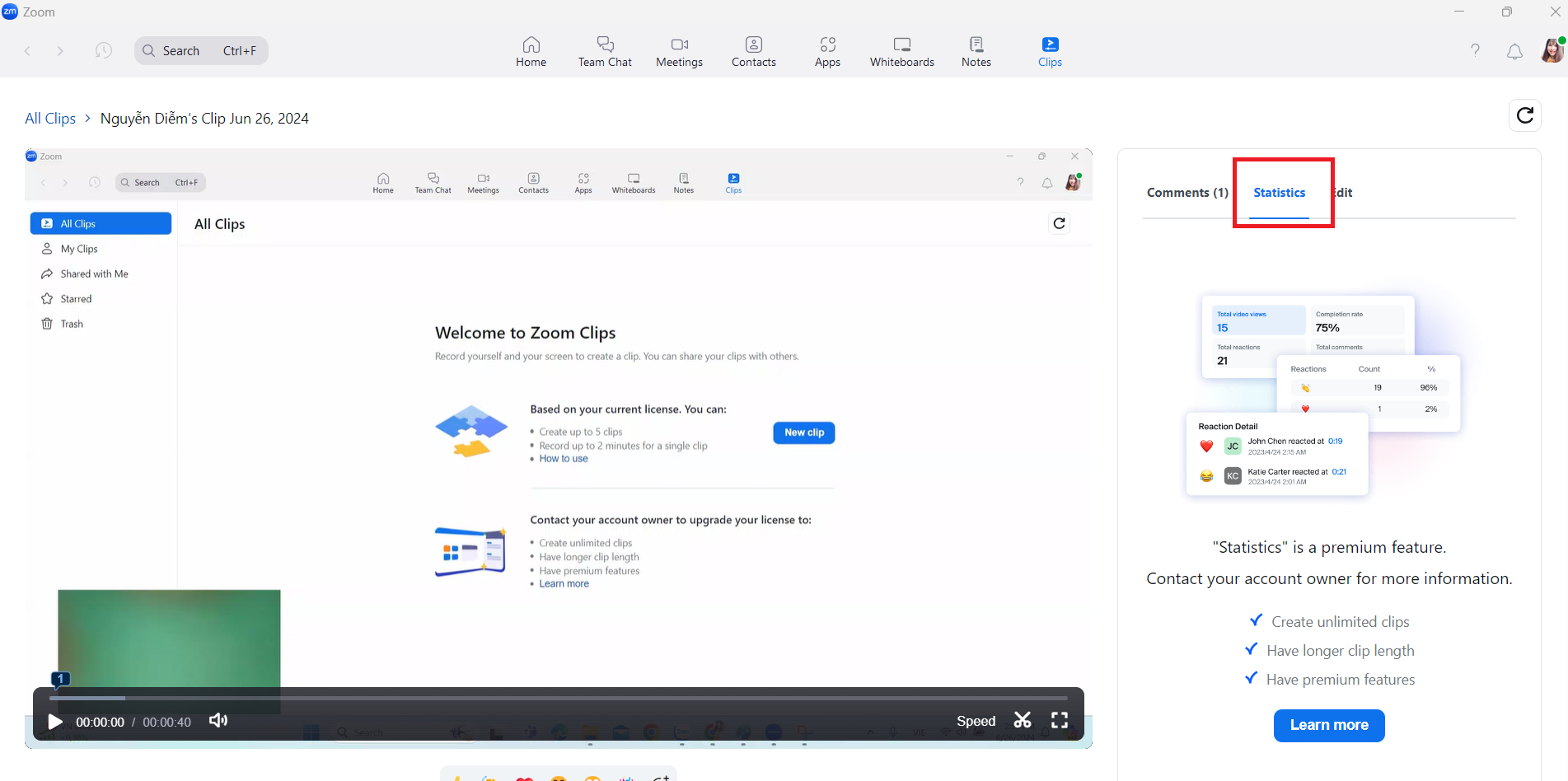Click the notifications bell icon
The width and height of the screenshot is (1568, 781).
pyautogui.click(x=1514, y=51)
